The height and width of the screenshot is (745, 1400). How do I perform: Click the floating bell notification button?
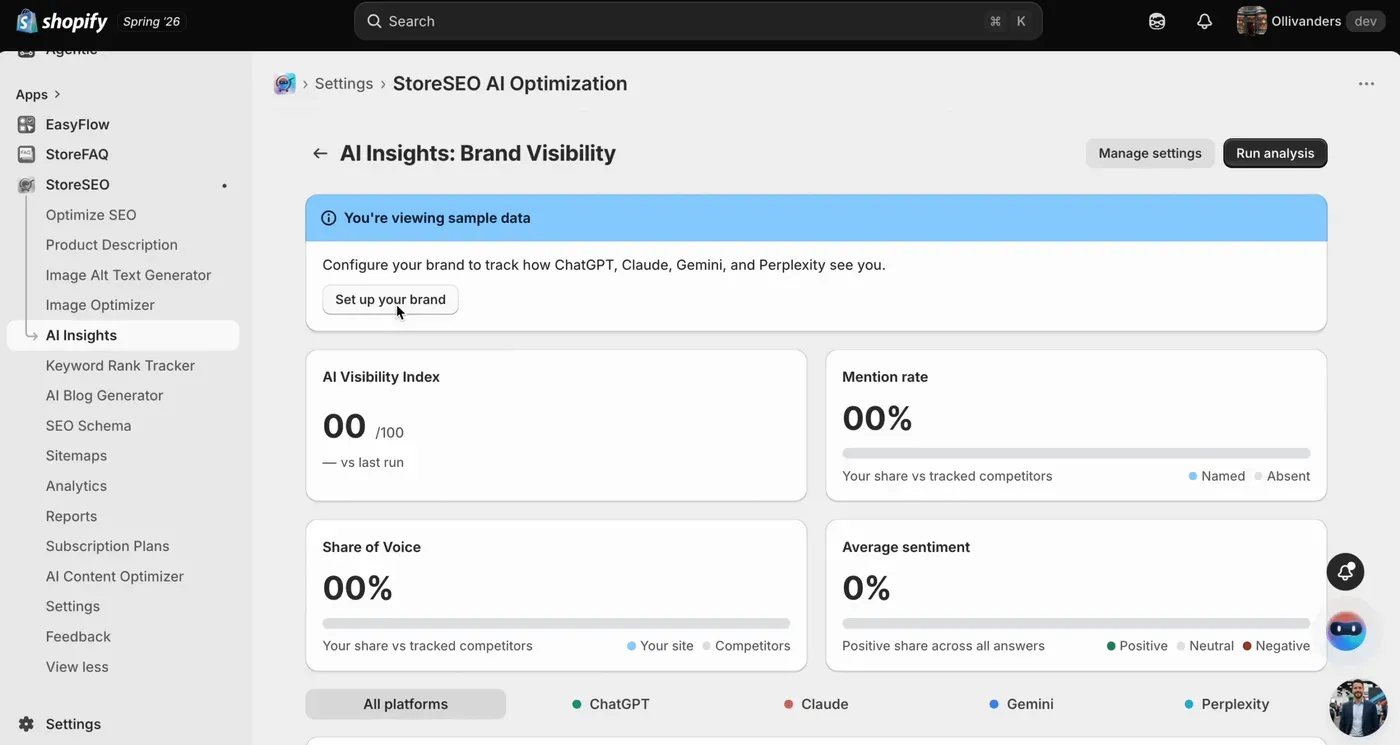(1346, 572)
